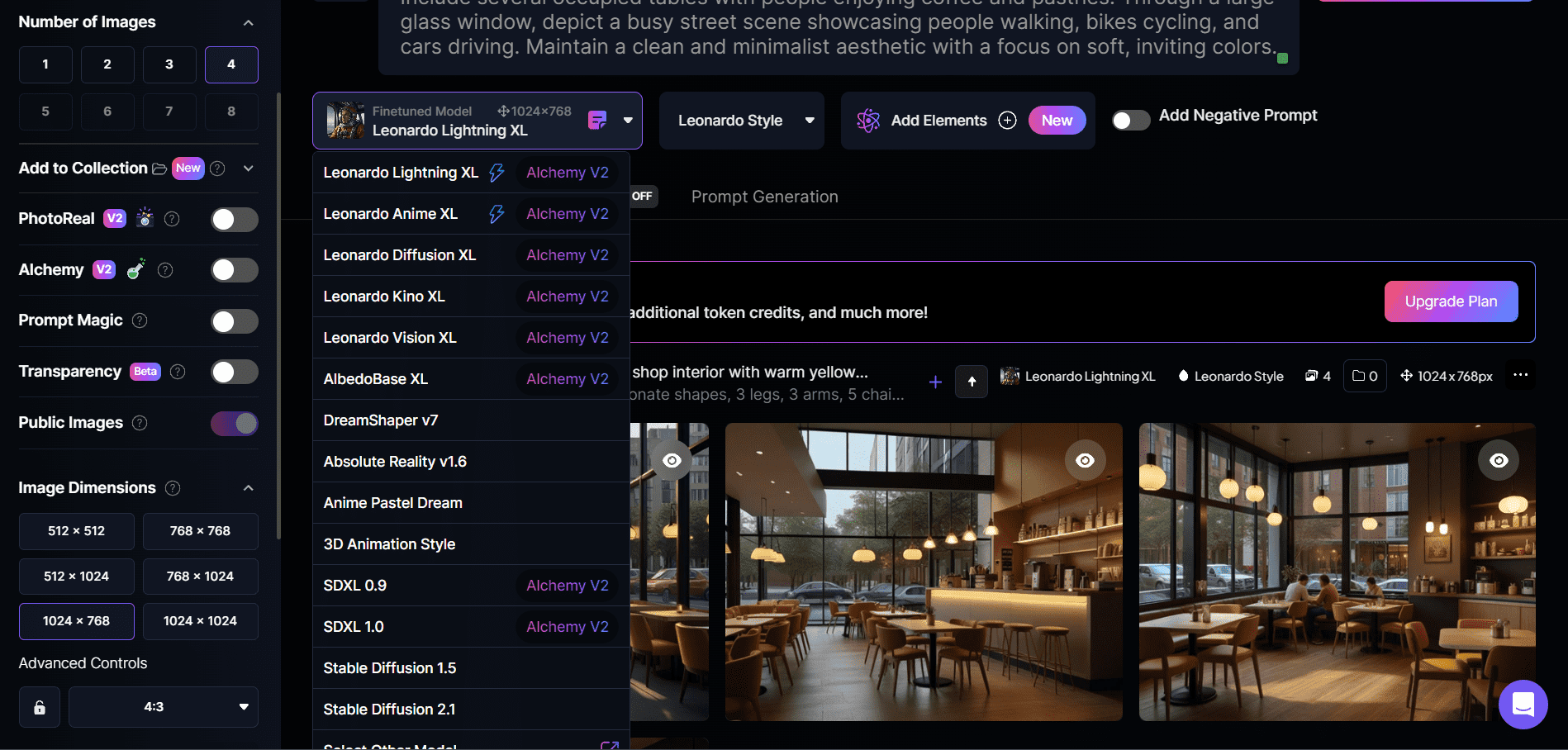Click the help icon next to Prompt Magic
1568x750 pixels.
pos(140,320)
